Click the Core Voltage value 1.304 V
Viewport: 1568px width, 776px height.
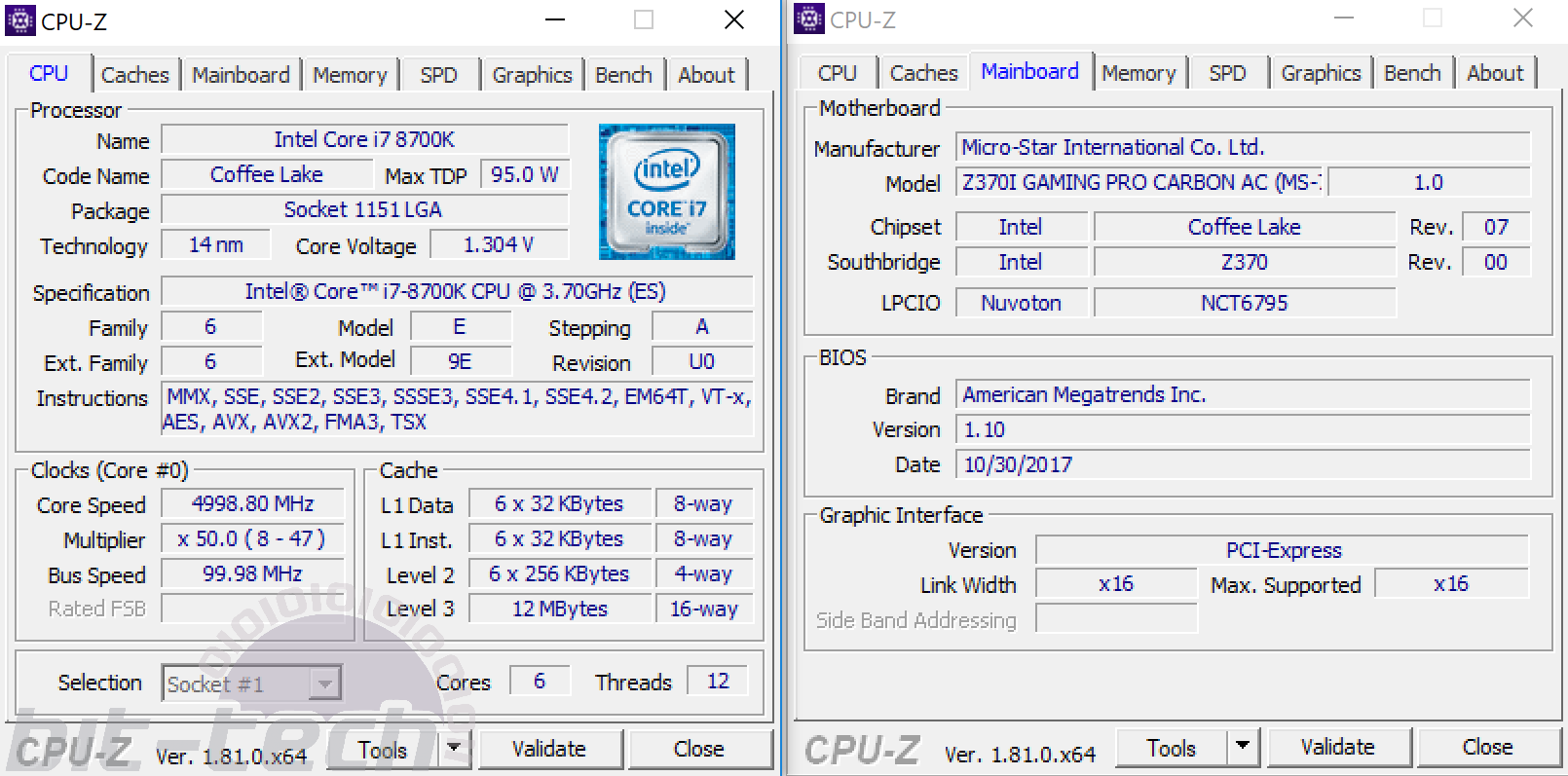click(x=499, y=244)
